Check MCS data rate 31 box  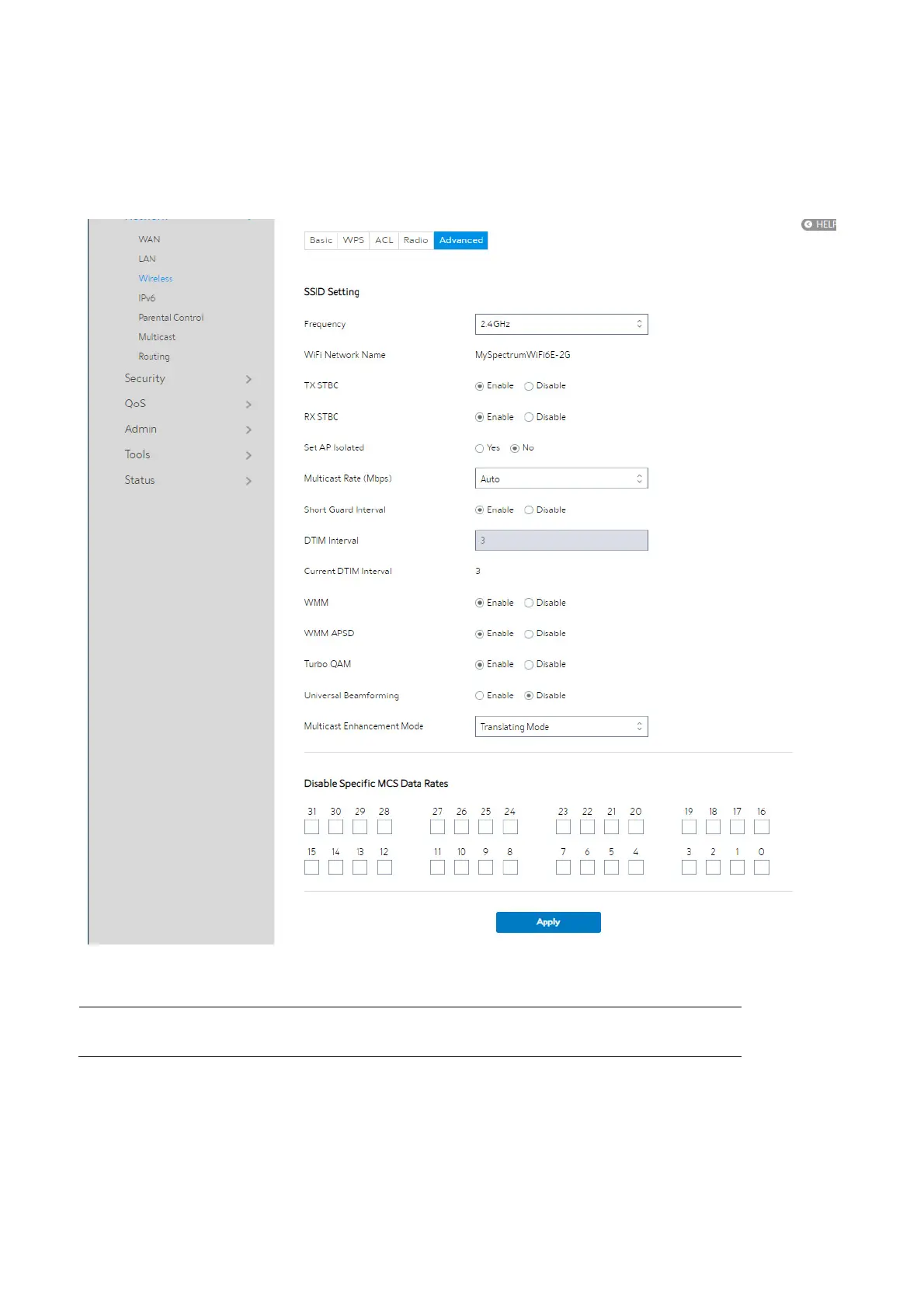click(x=311, y=827)
